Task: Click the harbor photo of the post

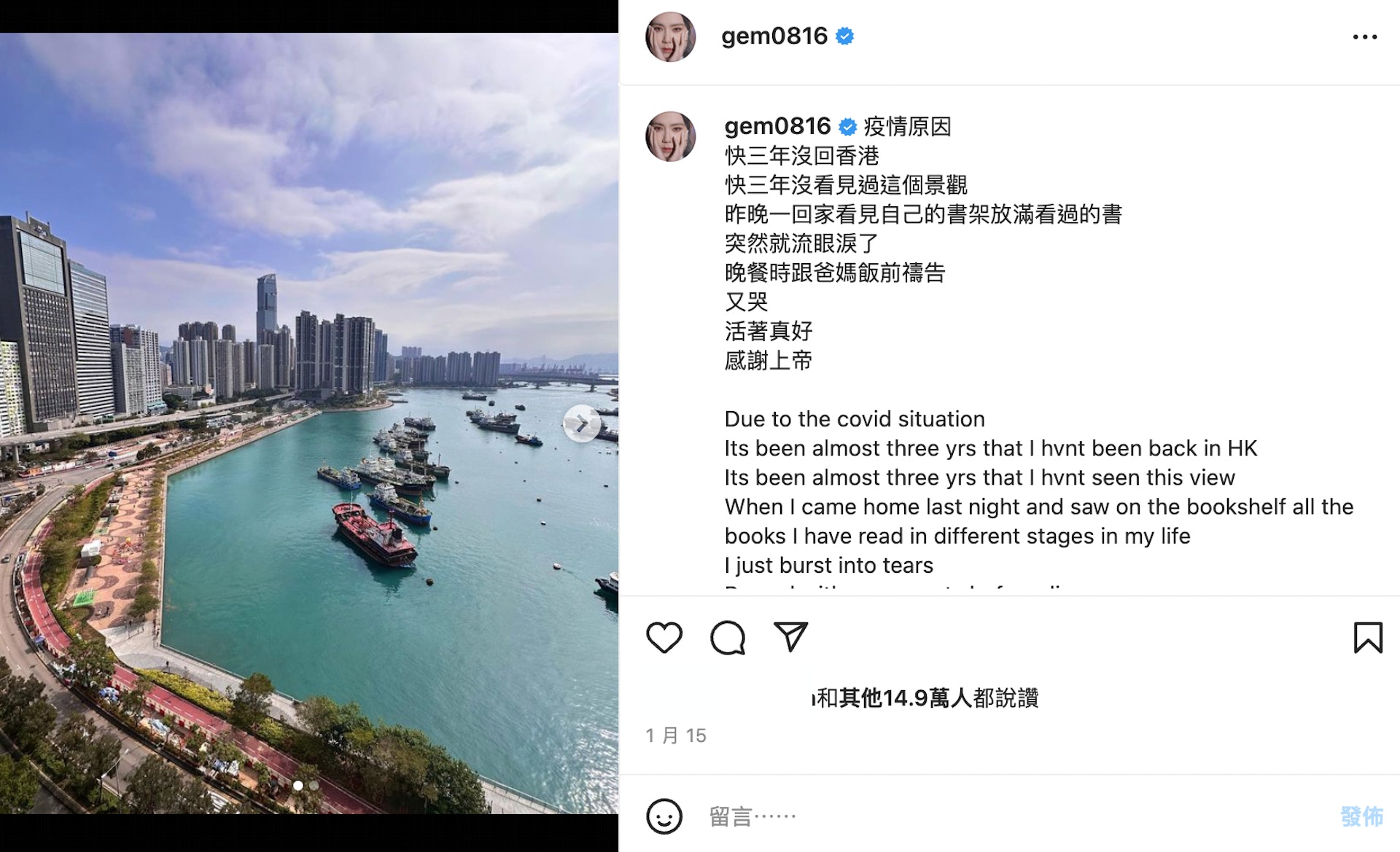Action: [309, 423]
